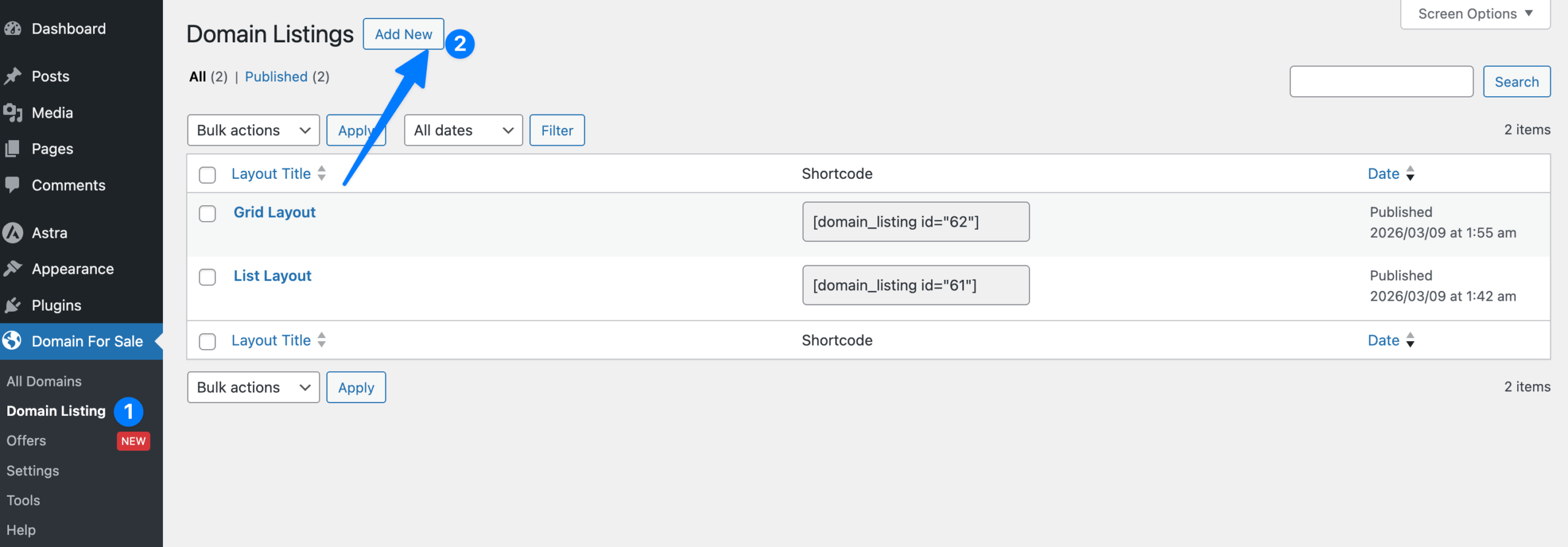The width and height of the screenshot is (1568, 547).
Task: Click the bottom Layout Title column header
Action: pos(271,341)
